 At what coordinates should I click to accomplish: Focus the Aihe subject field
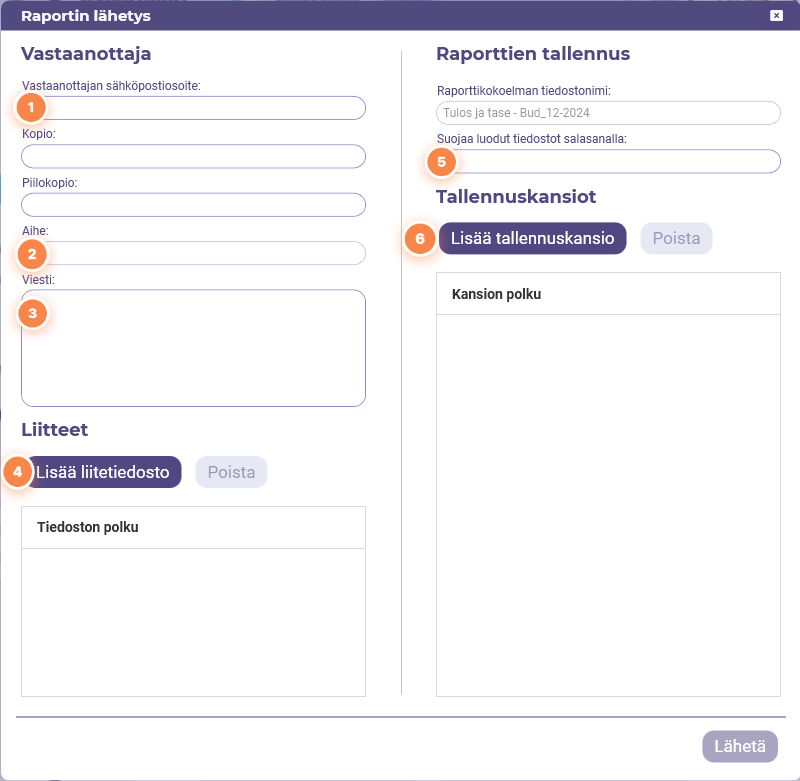(x=193, y=253)
